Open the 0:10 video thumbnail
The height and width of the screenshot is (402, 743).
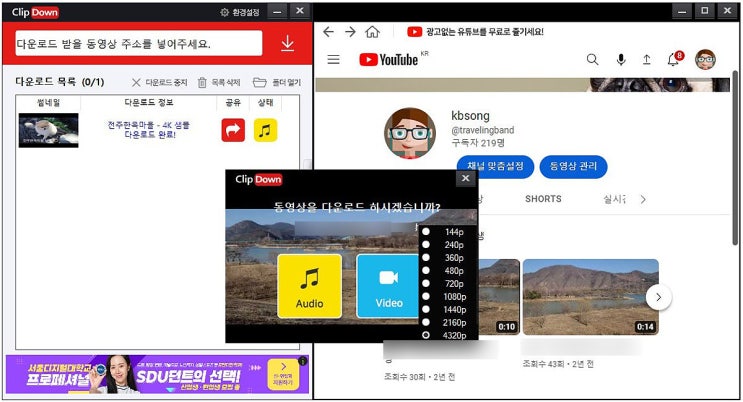point(499,297)
